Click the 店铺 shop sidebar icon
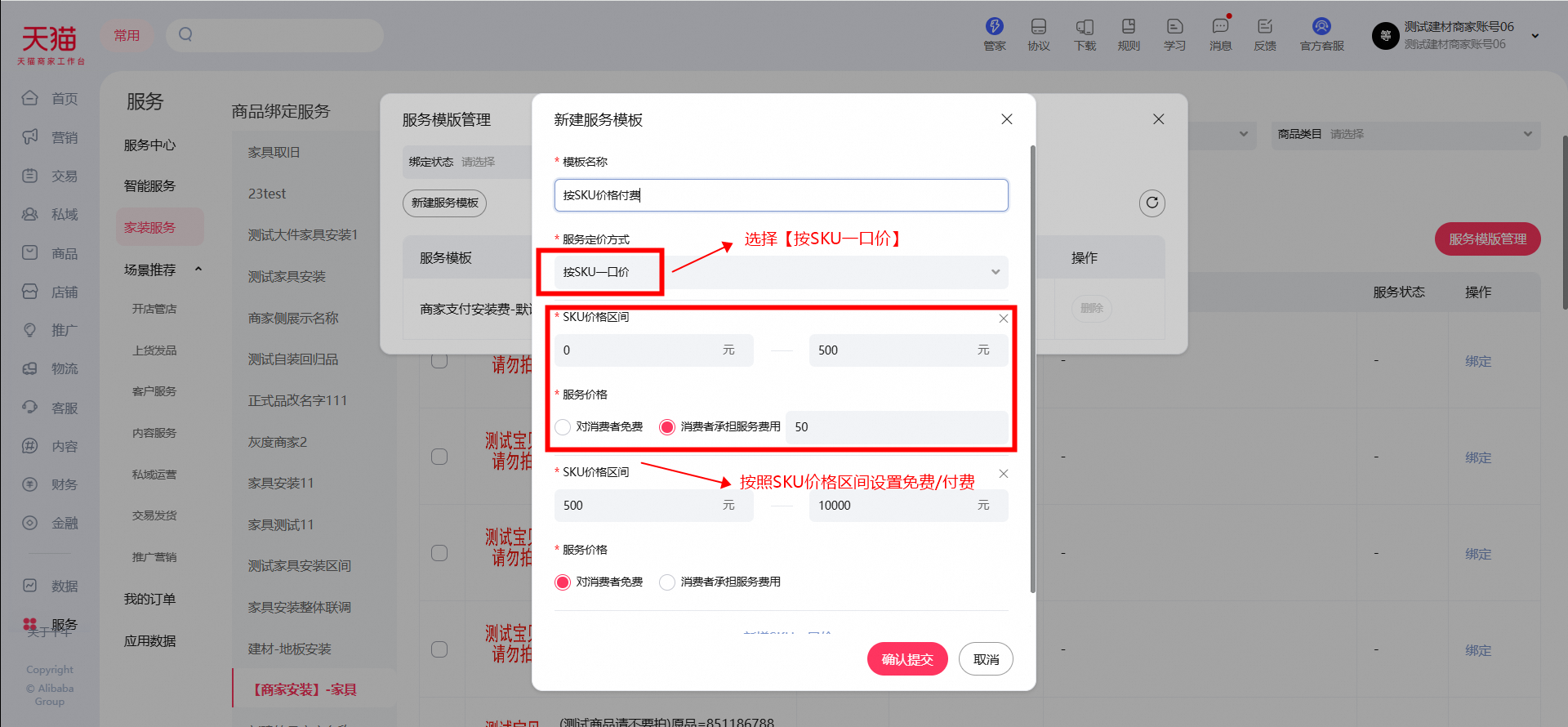 click(30, 292)
